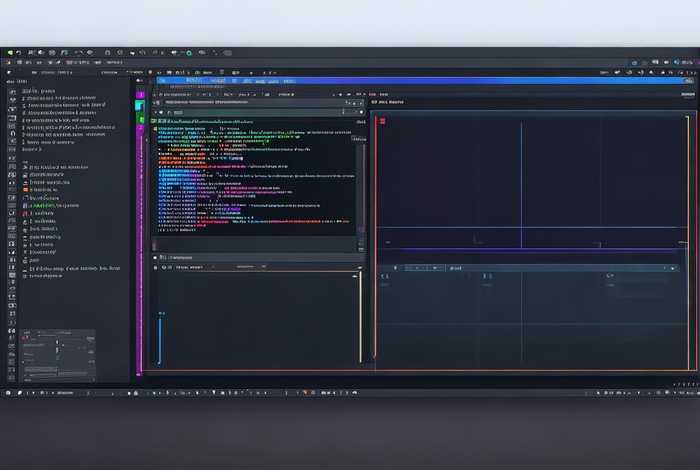Click the red icon atop the right graph panel

382,121
